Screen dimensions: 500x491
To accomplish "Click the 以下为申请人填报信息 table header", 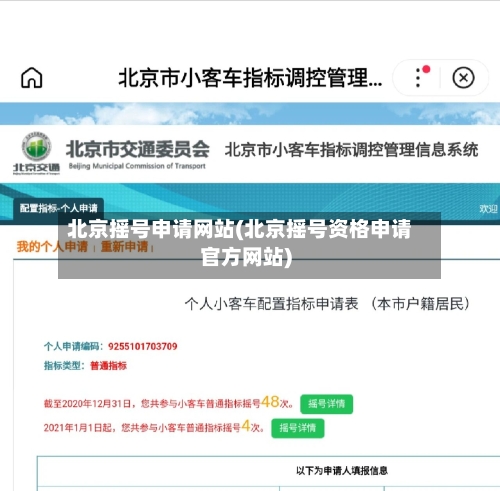I will click(342, 470).
